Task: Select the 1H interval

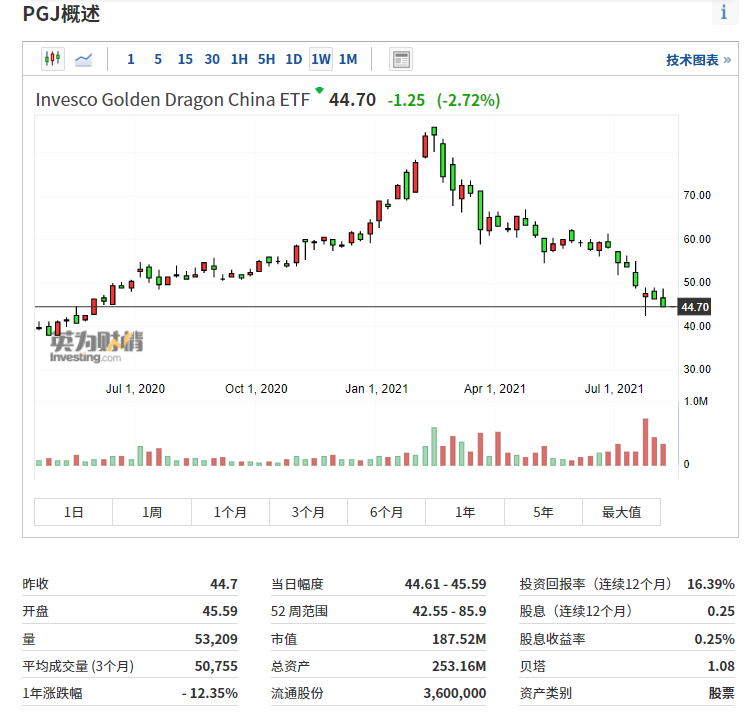Action: pyautogui.click(x=239, y=60)
